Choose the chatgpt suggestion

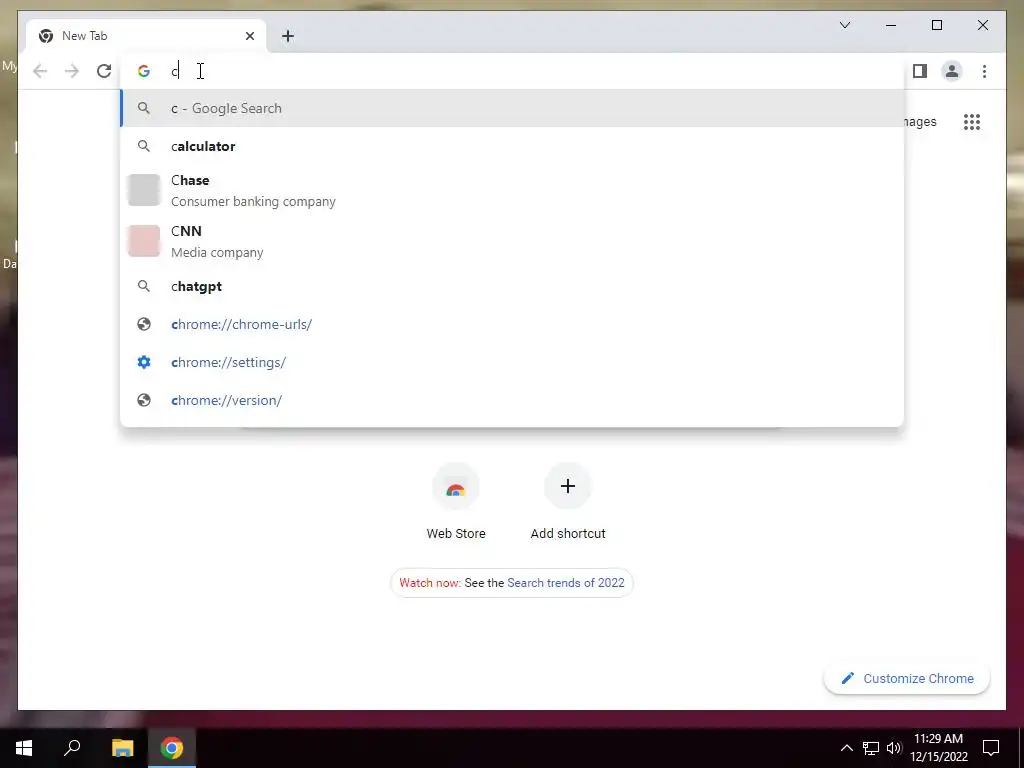pyautogui.click(x=513, y=286)
